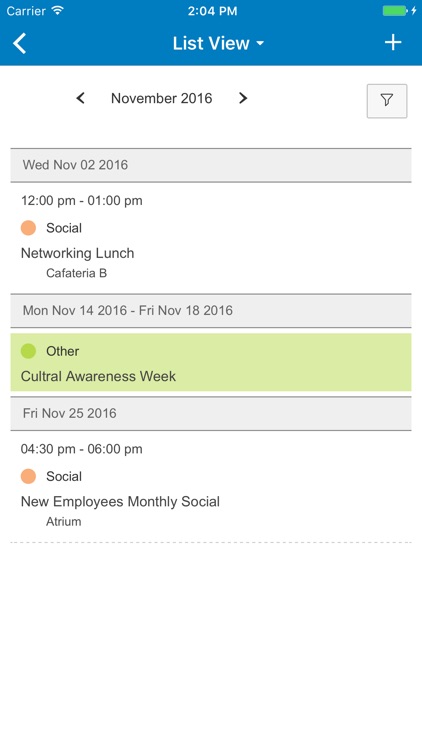Click orange Social dot for Monthly Social
Viewport: 422px width, 750px height.
(x=28, y=476)
